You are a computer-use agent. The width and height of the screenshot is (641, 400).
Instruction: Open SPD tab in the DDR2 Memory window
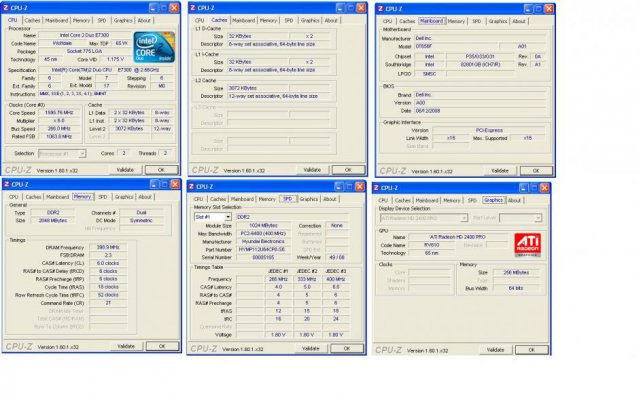coord(103,197)
